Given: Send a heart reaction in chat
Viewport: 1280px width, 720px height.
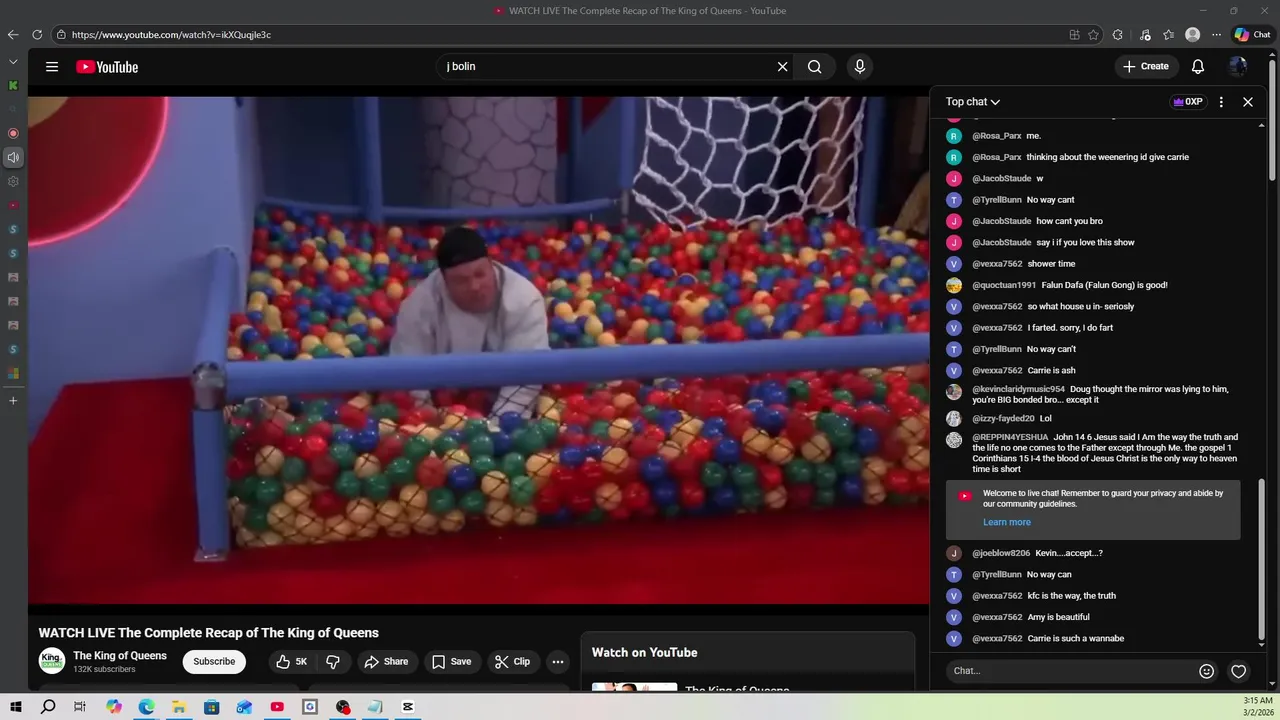Looking at the screenshot, I should pyautogui.click(x=1238, y=671).
